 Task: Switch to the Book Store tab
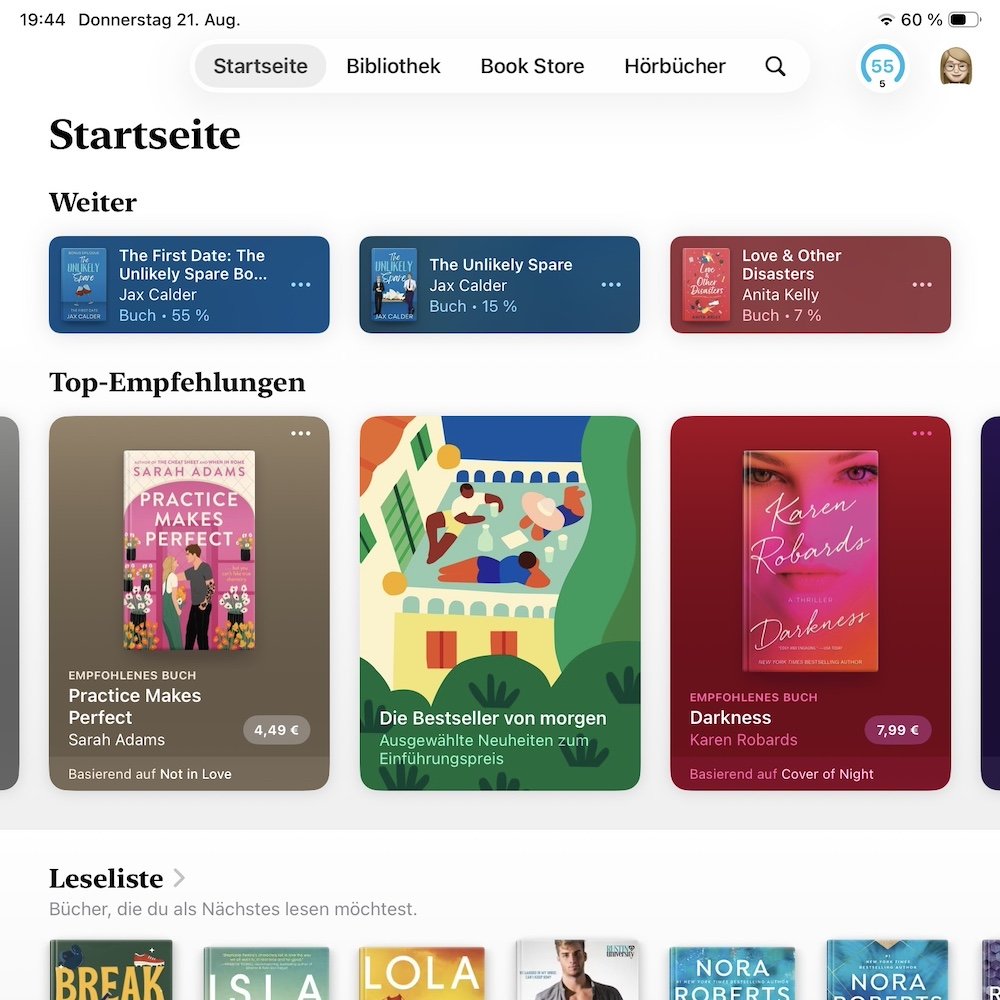[532, 66]
